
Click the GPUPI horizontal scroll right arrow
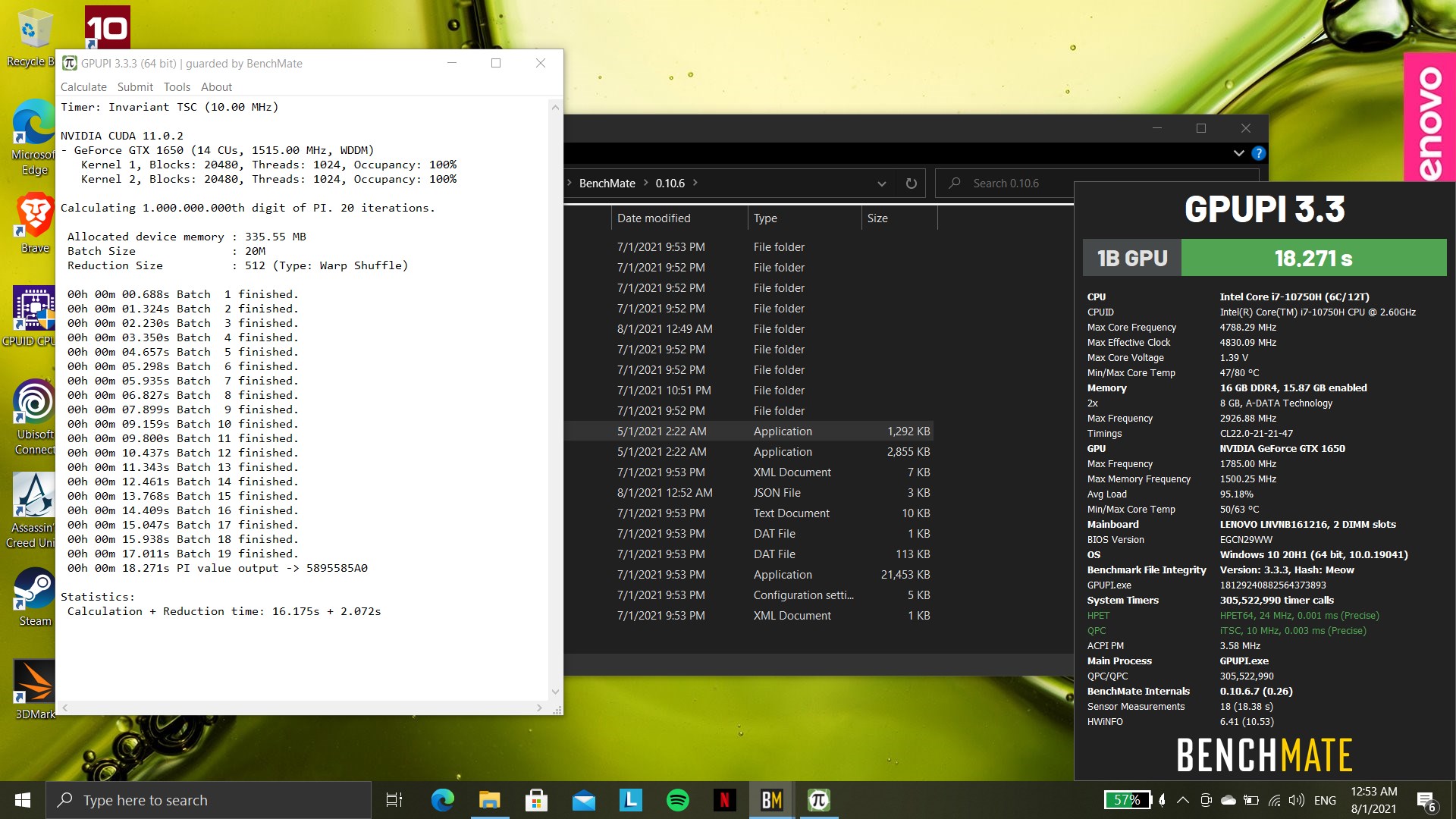[x=539, y=708]
